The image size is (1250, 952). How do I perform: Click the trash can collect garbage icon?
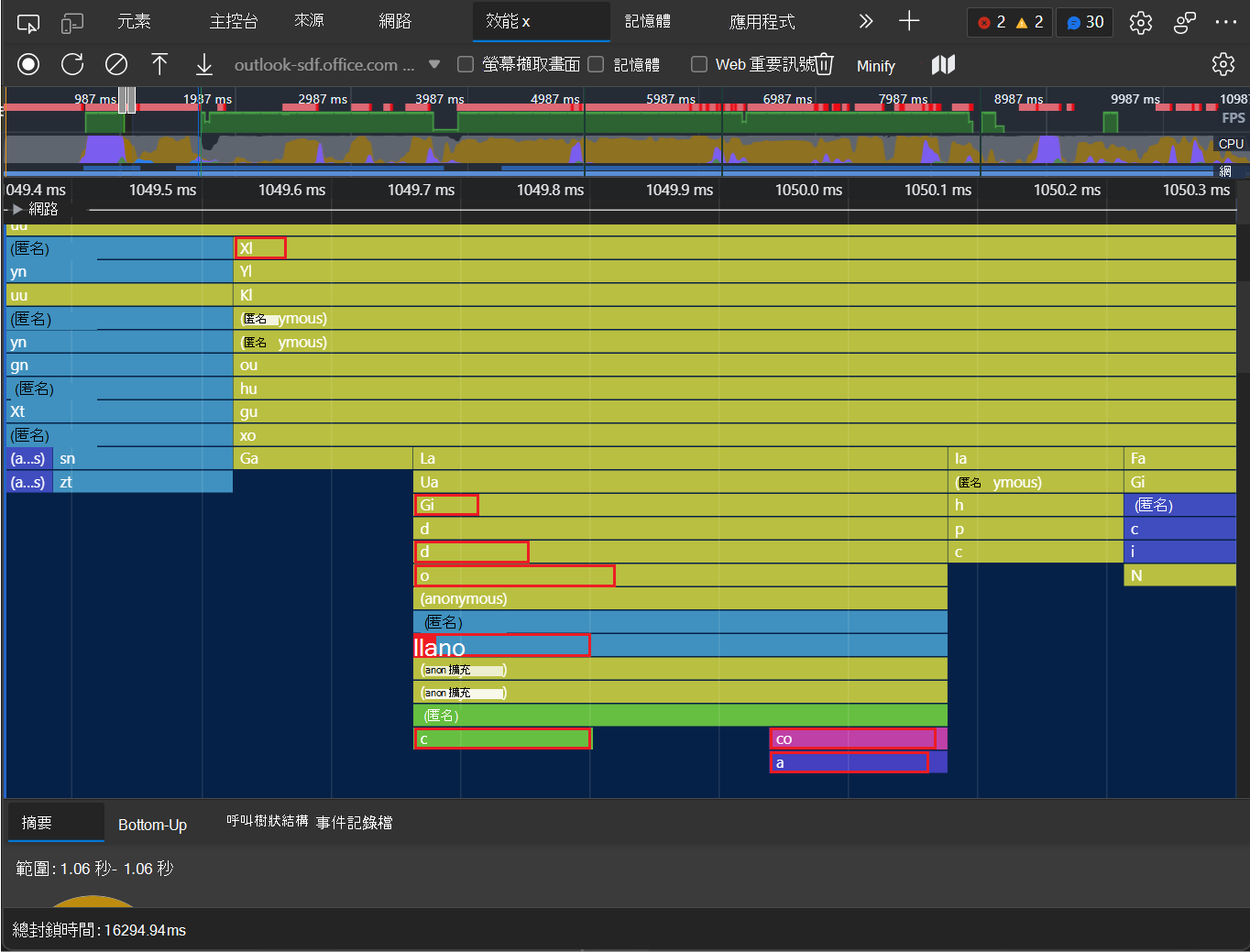(824, 64)
